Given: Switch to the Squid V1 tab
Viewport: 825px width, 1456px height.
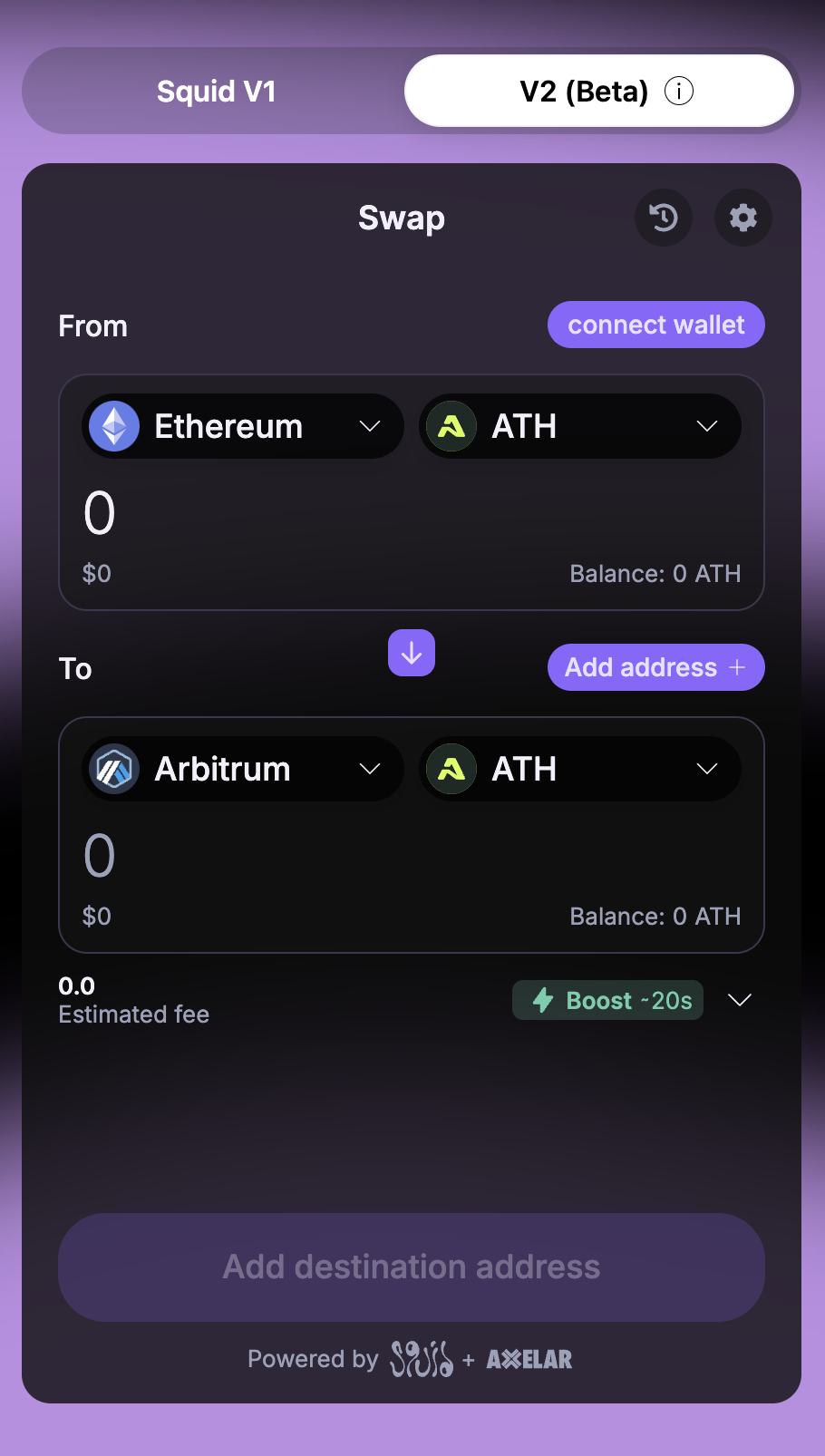Looking at the screenshot, I should click(216, 91).
